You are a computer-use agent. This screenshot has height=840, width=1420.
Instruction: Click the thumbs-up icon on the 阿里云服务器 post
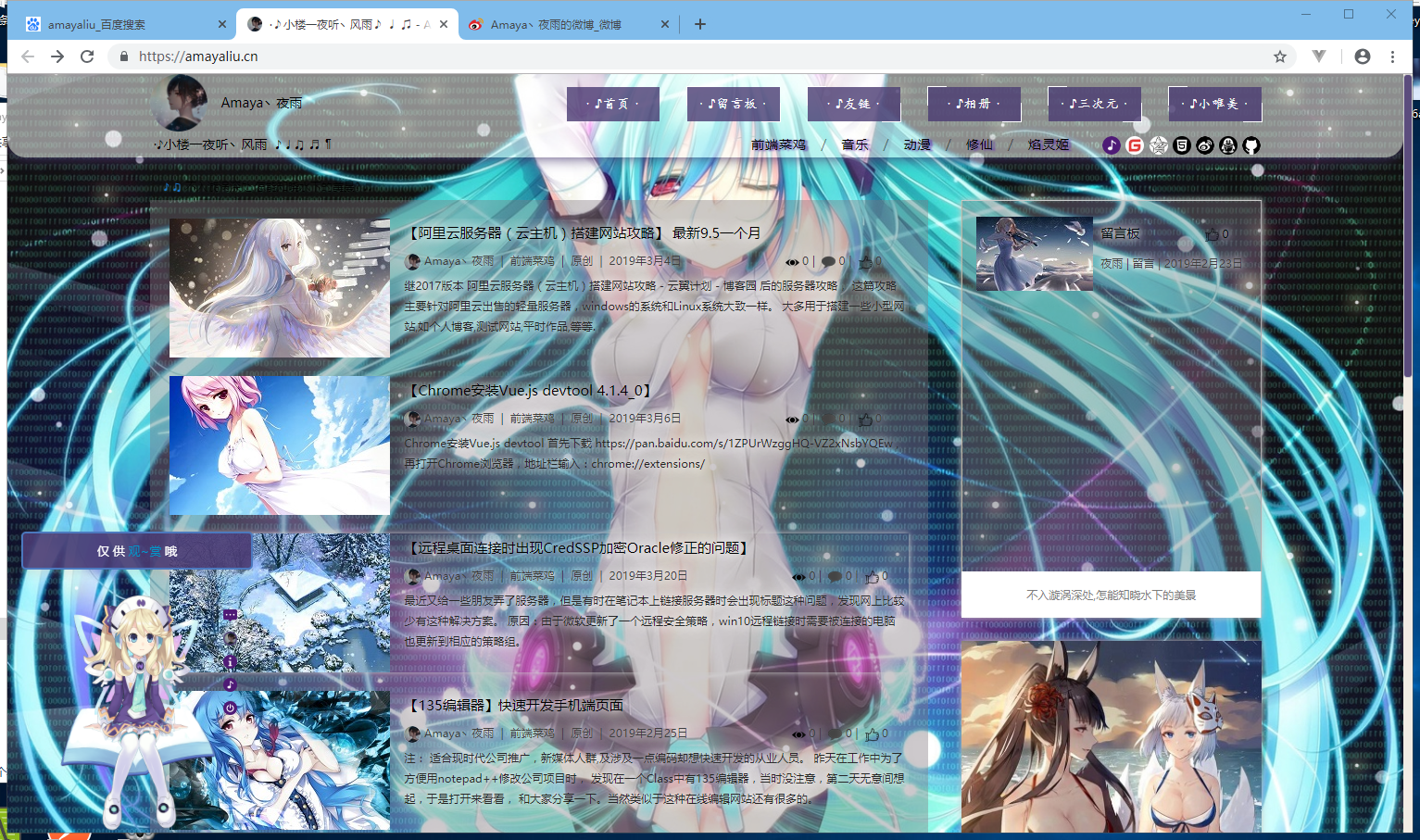click(865, 262)
